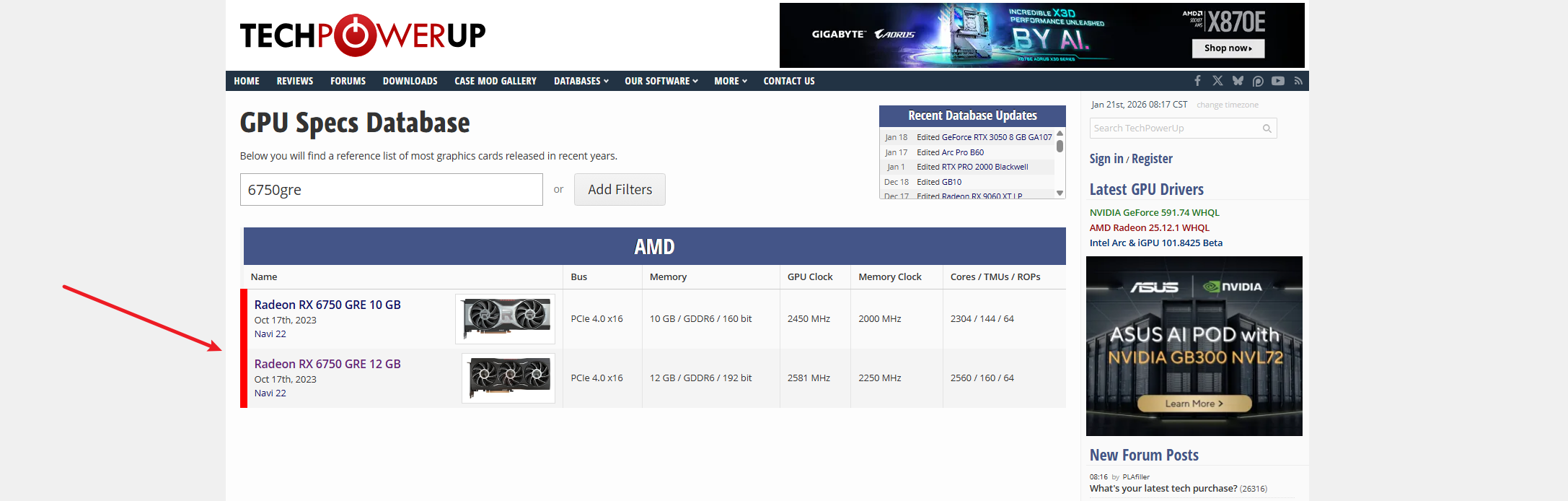Screen dimensions: 1568x501
Task: Click the TechPowerUp logo
Action: [x=363, y=35]
